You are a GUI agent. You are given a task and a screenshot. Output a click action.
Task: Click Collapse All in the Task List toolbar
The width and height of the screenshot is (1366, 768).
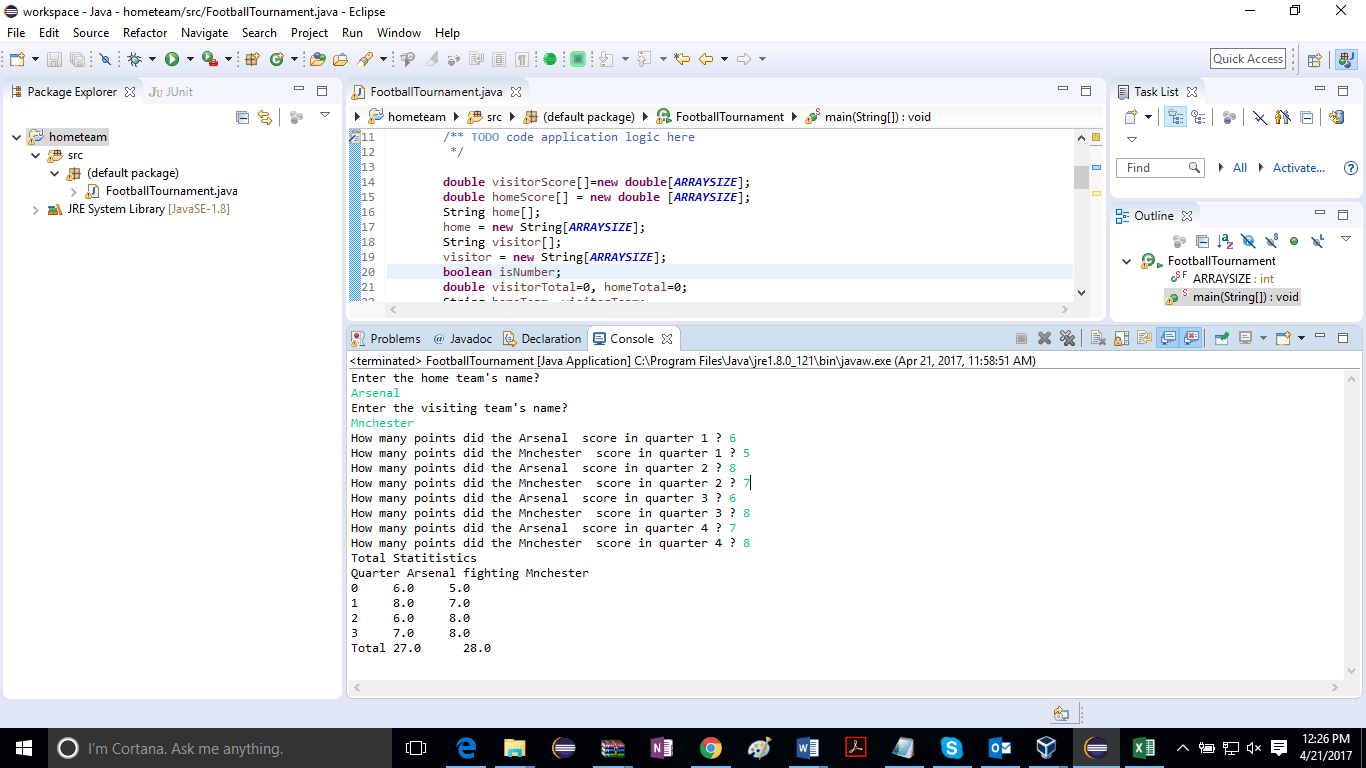point(1307,117)
